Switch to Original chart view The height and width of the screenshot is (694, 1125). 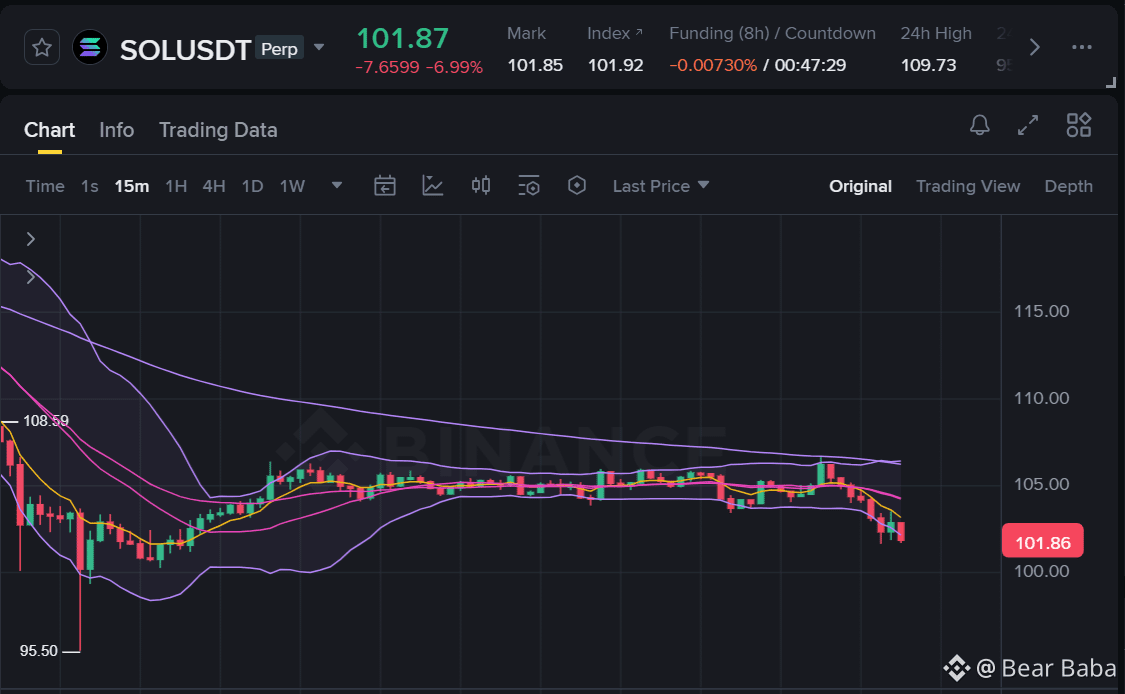tap(860, 187)
